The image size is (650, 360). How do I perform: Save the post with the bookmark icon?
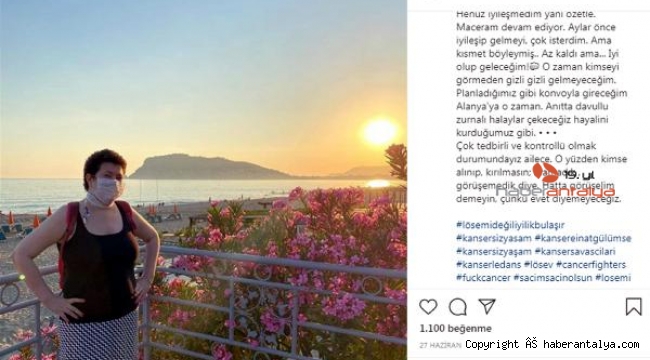pos(633,306)
